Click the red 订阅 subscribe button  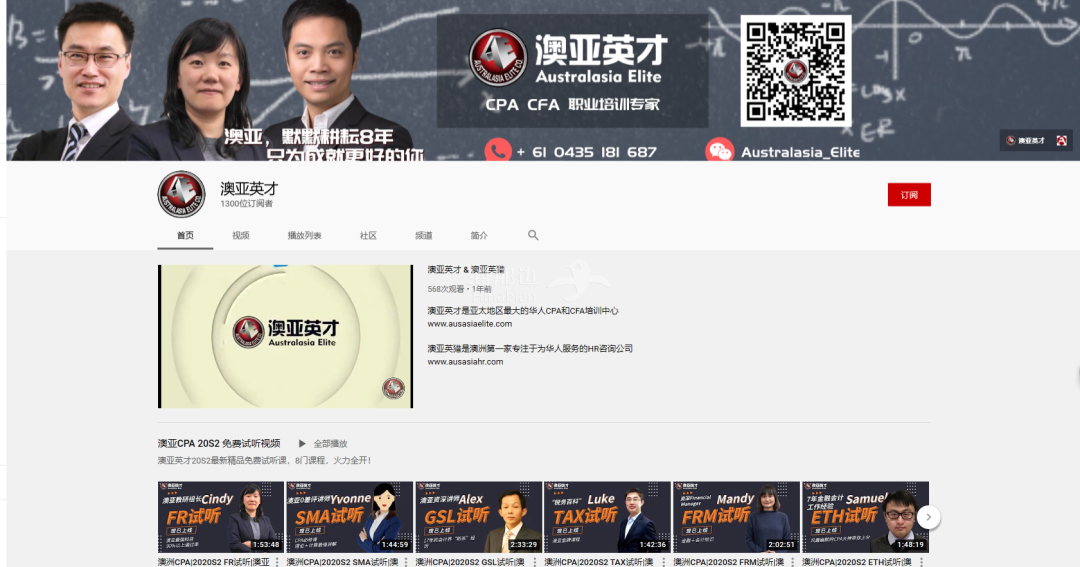point(909,195)
